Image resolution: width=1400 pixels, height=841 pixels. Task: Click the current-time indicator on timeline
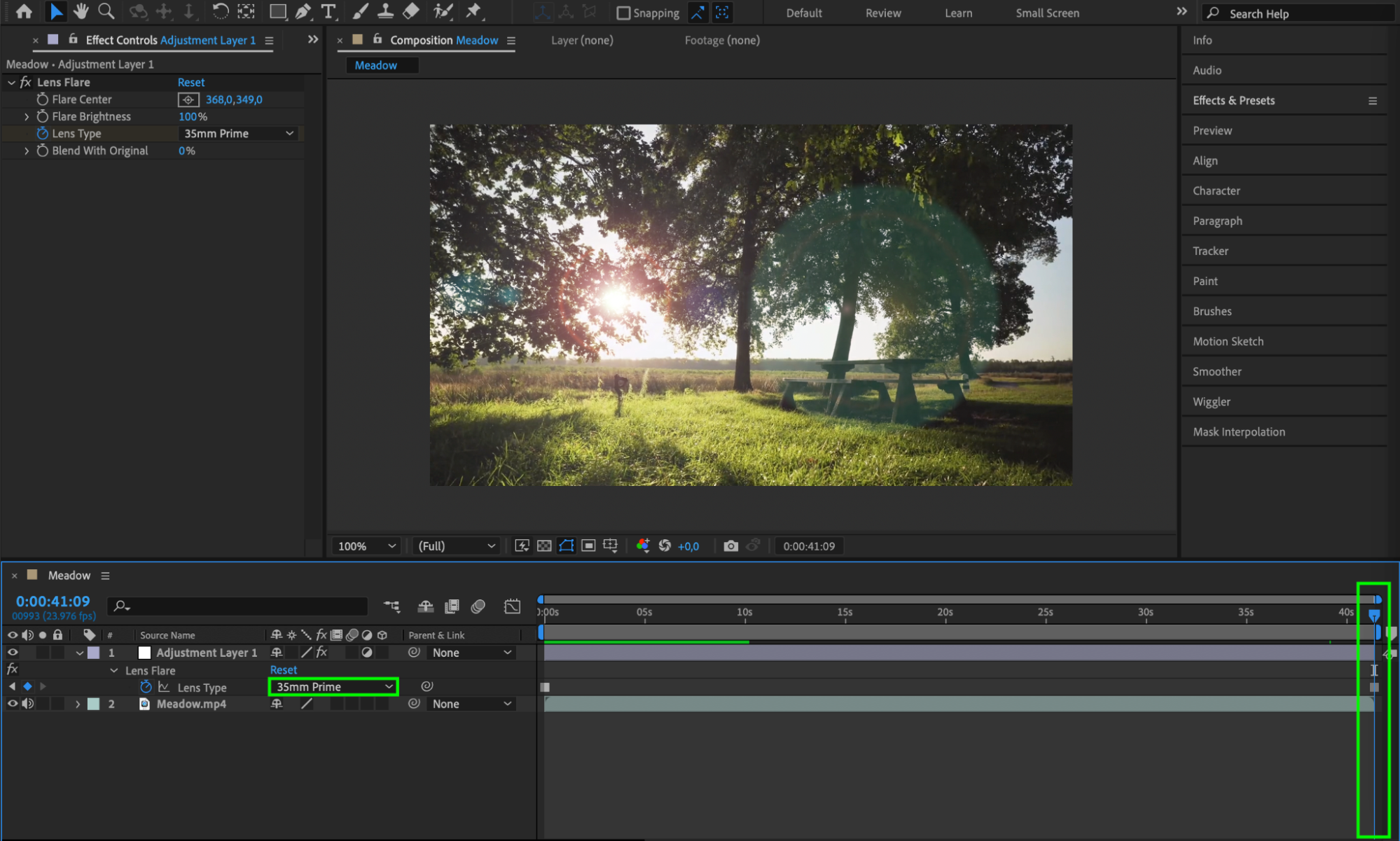[1374, 614]
